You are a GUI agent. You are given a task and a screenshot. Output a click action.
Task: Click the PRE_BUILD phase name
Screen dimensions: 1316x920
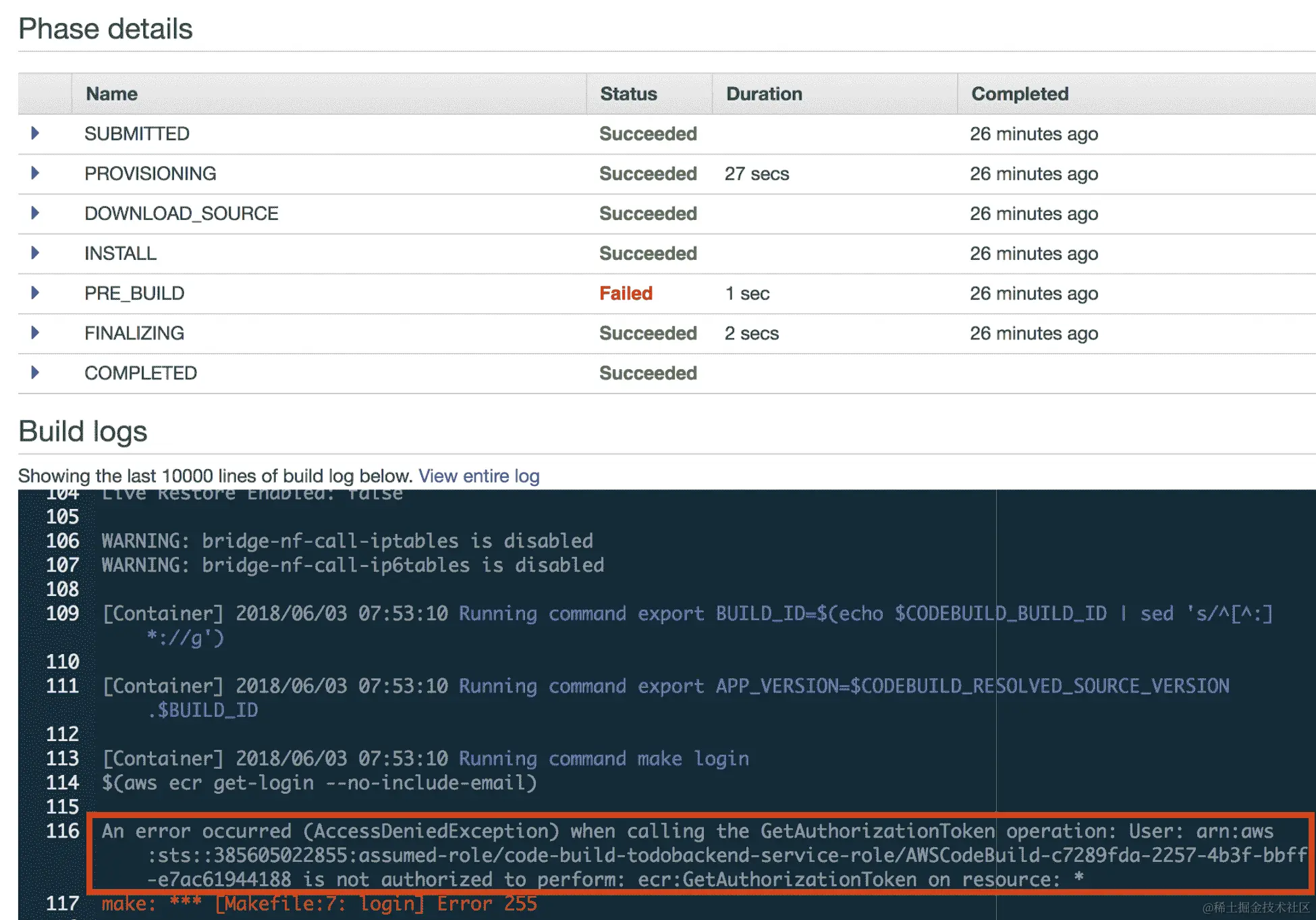[134, 294]
